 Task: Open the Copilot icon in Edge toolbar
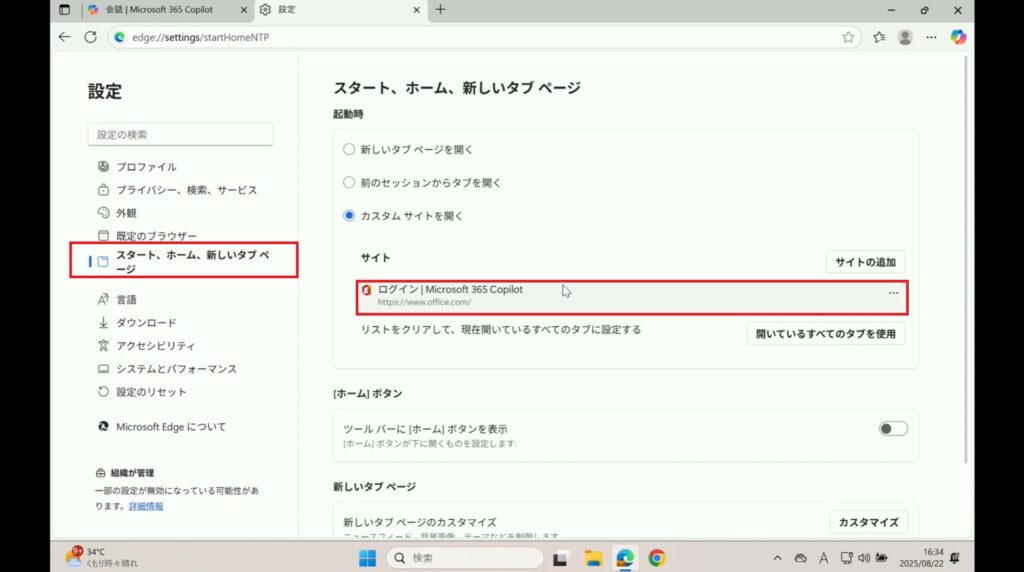coord(958,37)
